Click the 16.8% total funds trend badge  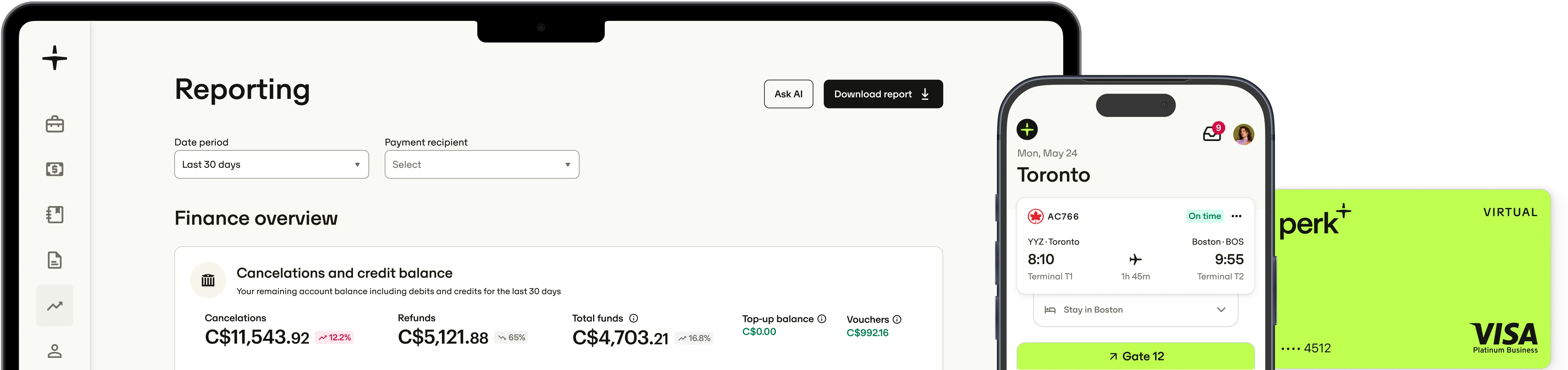pyautogui.click(x=694, y=338)
